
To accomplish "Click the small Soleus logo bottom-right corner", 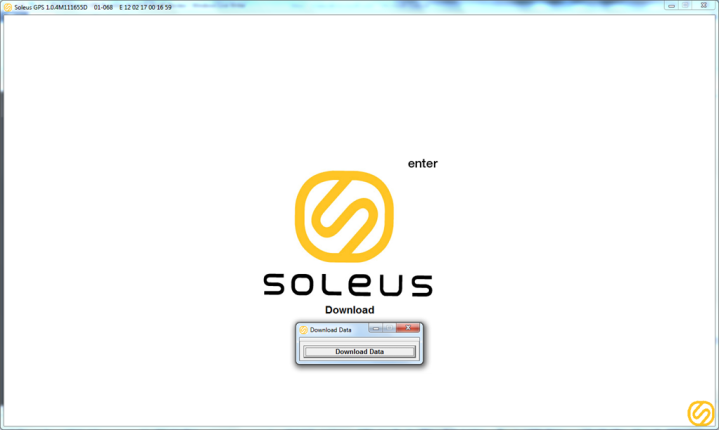I will pos(701,413).
